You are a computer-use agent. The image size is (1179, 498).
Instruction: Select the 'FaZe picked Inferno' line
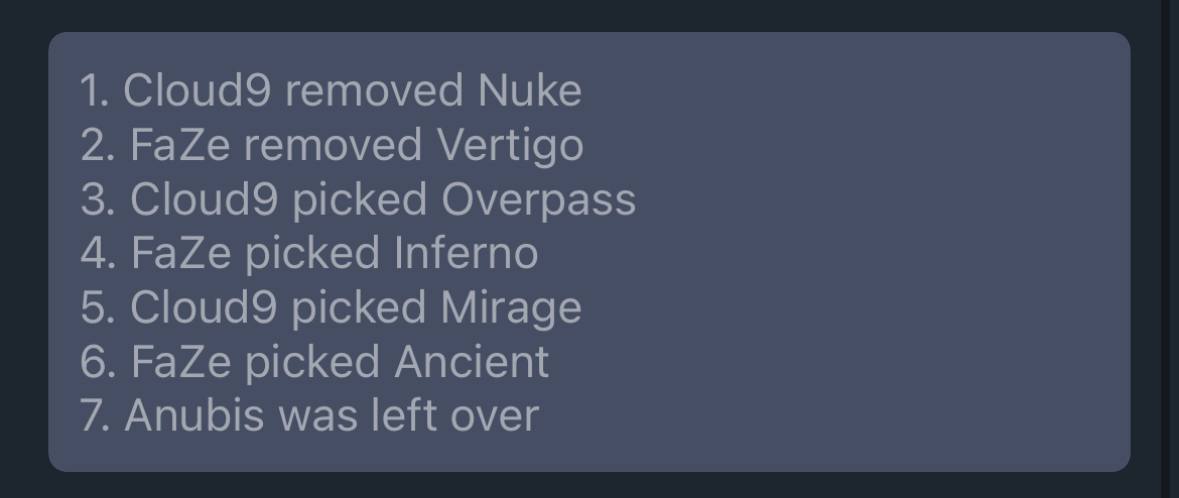point(309,254)
